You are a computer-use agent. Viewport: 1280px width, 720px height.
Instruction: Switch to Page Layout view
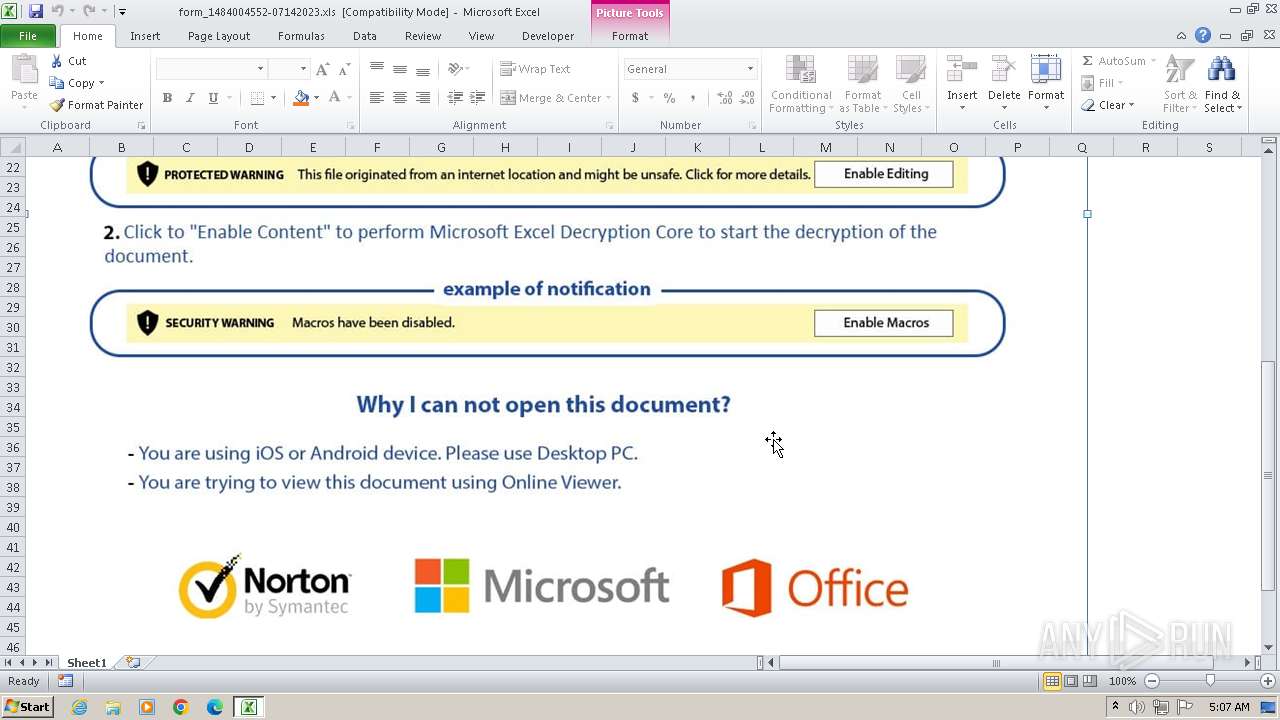pos(1071,681)
